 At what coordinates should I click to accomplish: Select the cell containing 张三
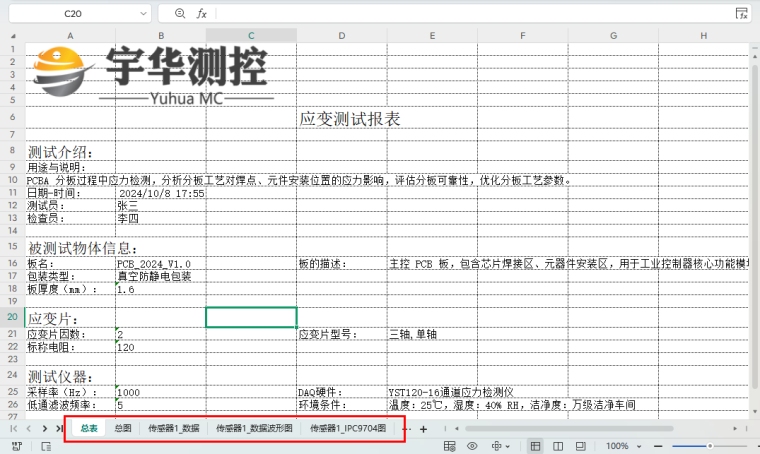pos(161,206)
